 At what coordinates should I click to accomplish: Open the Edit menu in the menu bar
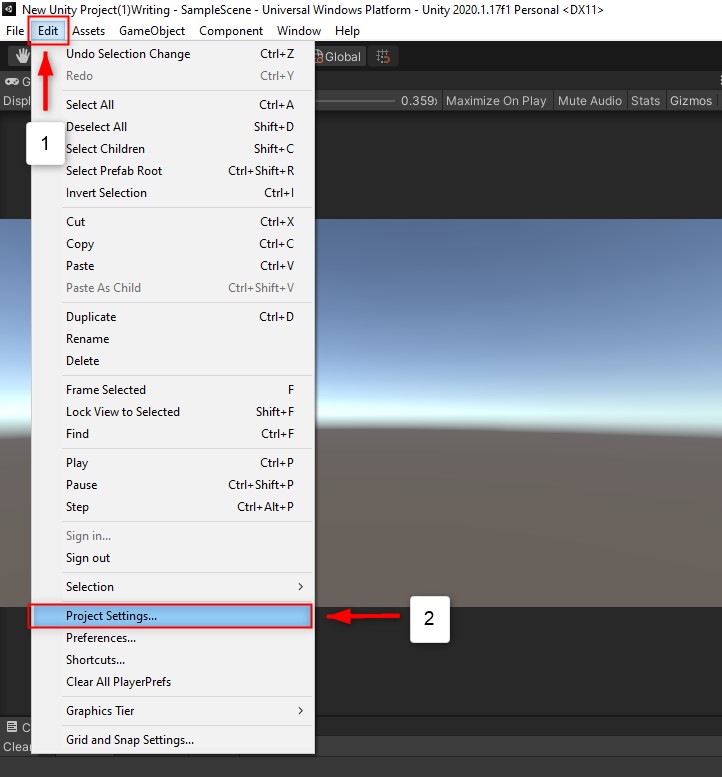click(48, 31)
